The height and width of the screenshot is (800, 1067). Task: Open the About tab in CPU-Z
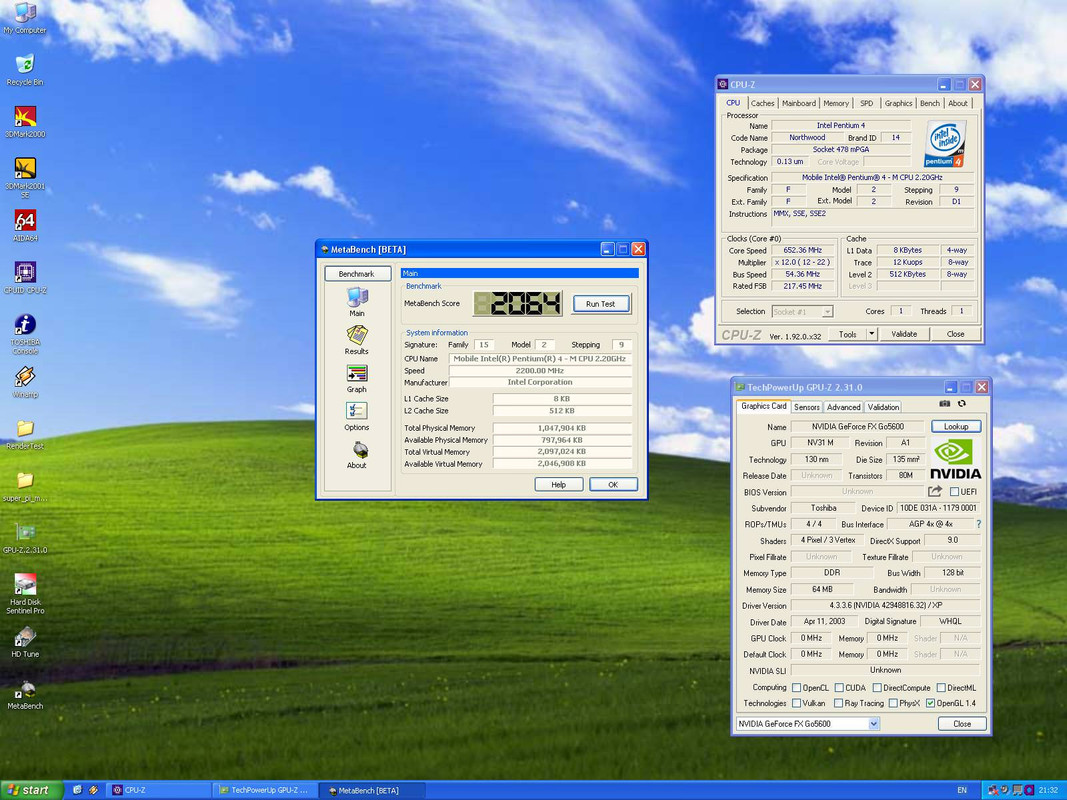pos(957,103)
